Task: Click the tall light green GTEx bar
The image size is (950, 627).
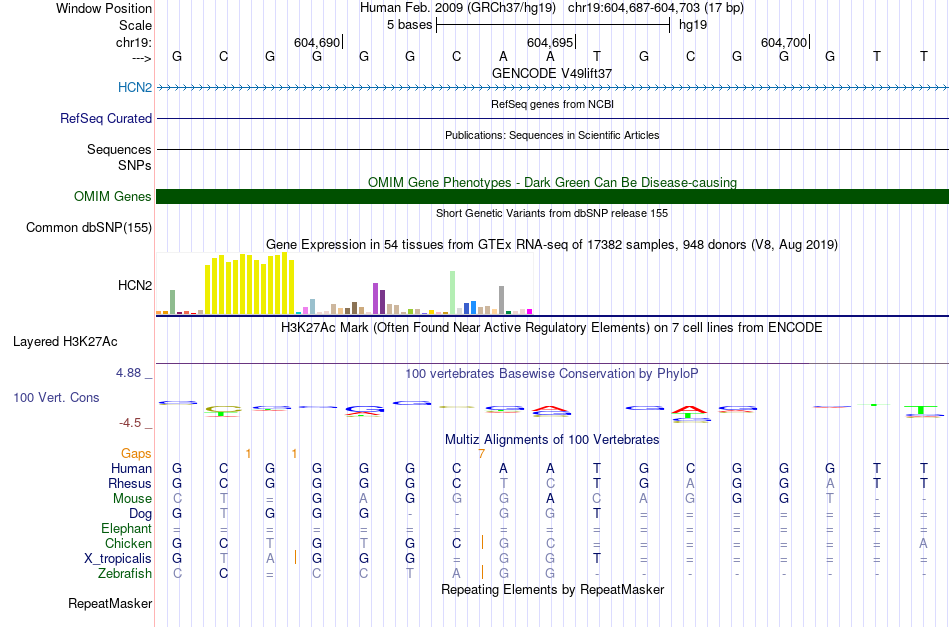Action: point(452,293)
